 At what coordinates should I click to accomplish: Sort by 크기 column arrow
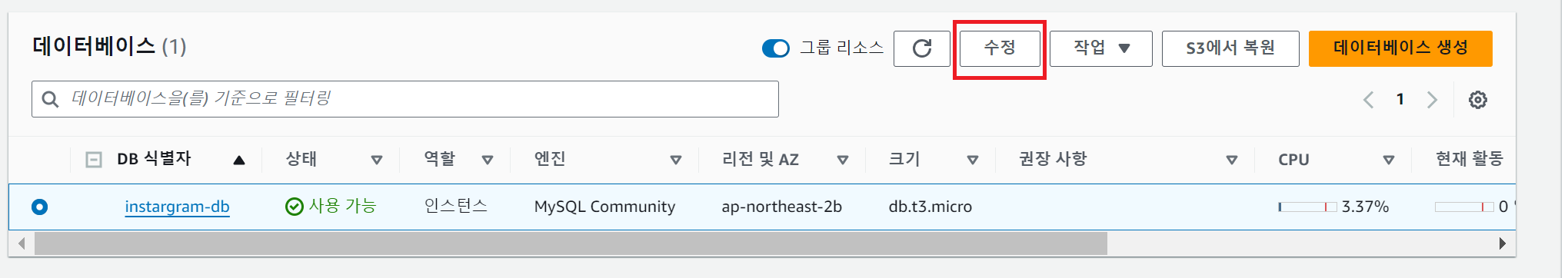tap(973, 160)
